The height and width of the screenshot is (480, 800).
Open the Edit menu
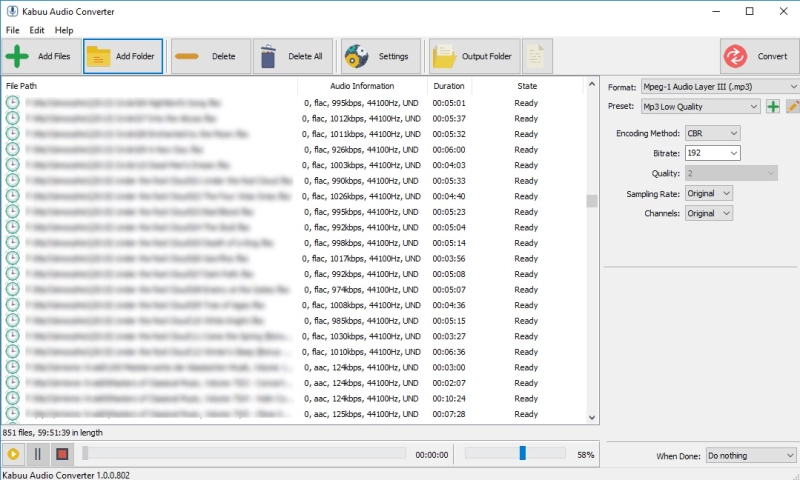tap(37, 30)
